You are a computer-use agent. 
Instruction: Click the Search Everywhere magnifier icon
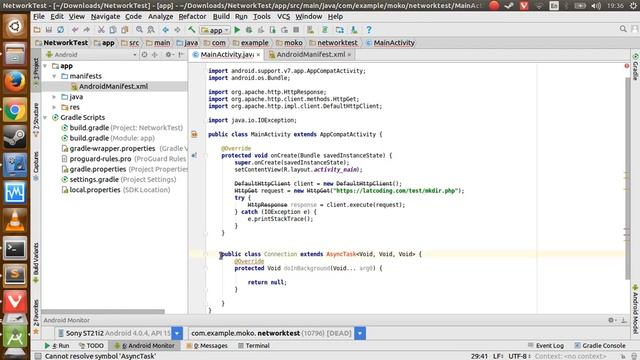623,29
